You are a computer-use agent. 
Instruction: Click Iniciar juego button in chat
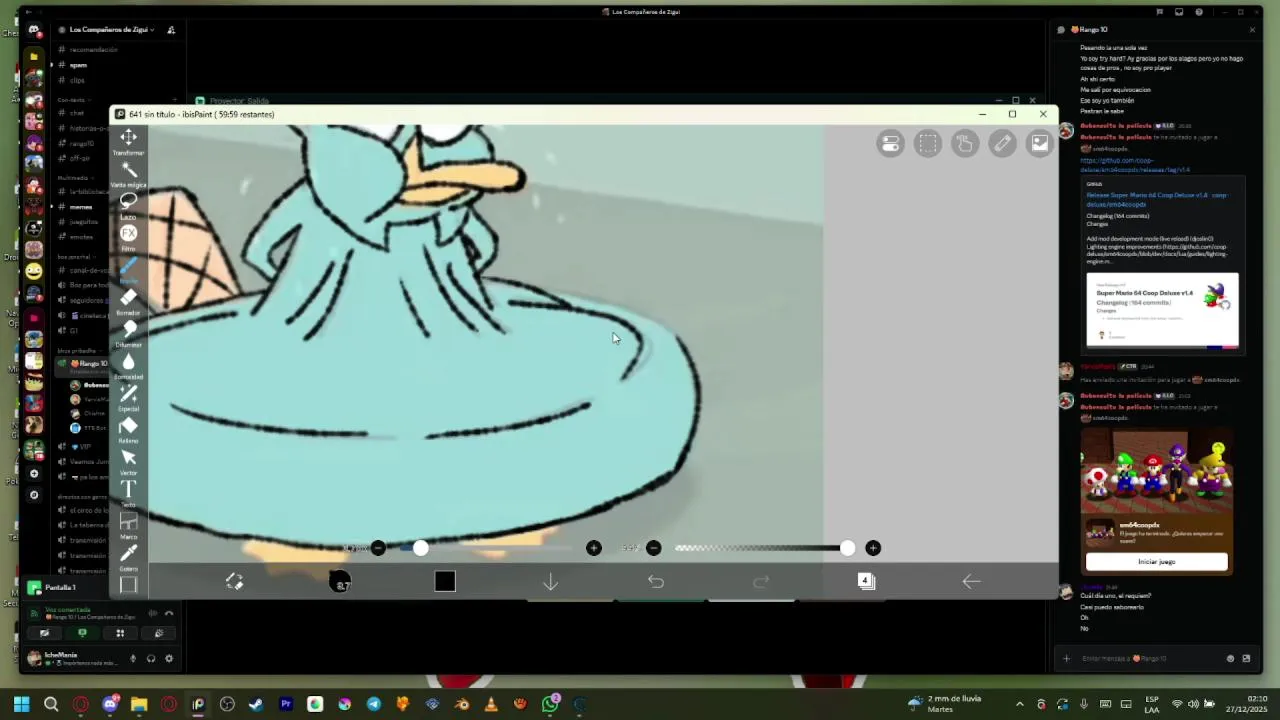point(1156,562)
